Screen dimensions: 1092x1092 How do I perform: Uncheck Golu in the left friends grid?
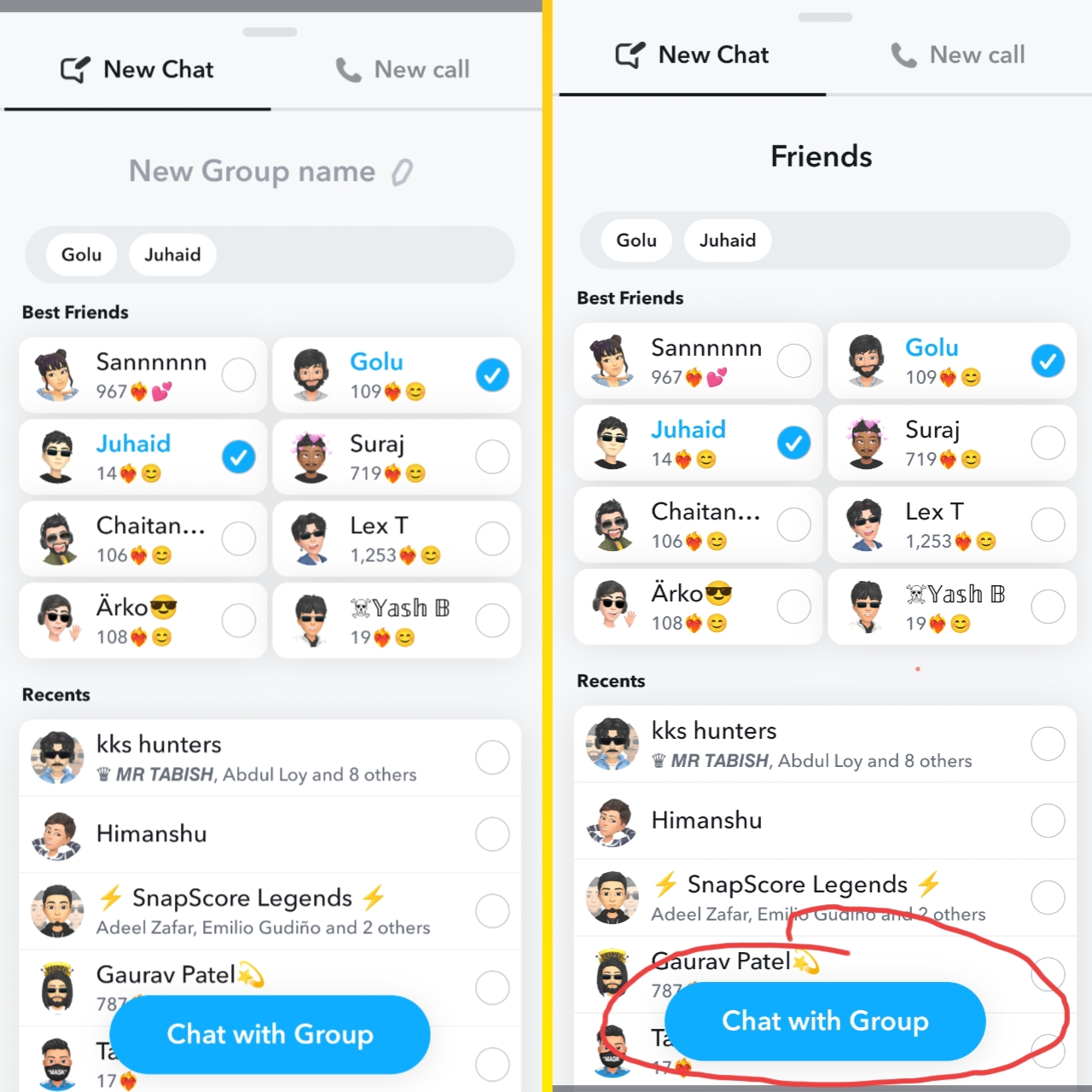pos(492,375)
